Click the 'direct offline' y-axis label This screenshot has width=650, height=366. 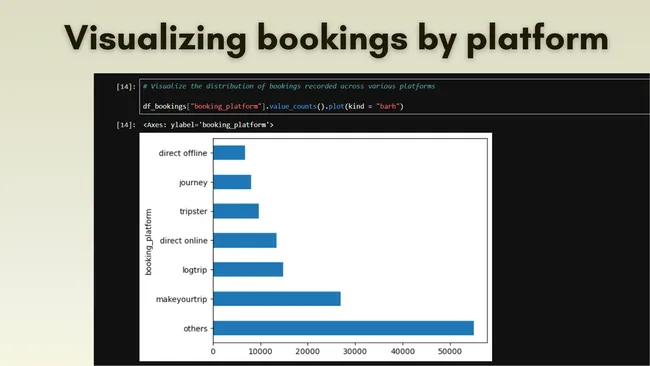point(183,153)
